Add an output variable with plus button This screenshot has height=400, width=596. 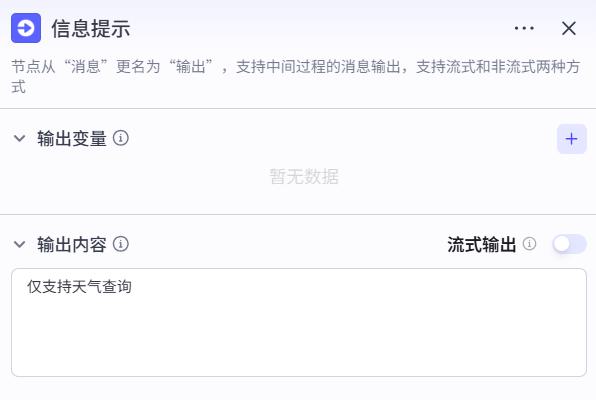[572, 139]
